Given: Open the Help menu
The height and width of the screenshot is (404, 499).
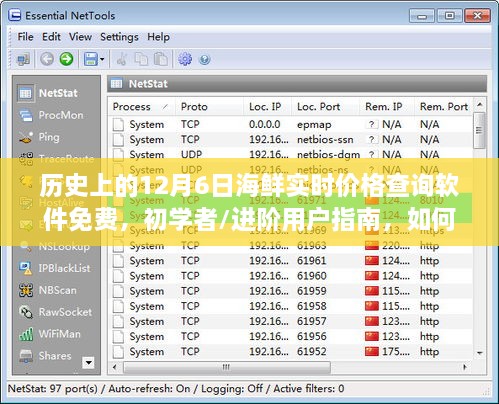Looking at the screenshot, I should tap(159, 37).
